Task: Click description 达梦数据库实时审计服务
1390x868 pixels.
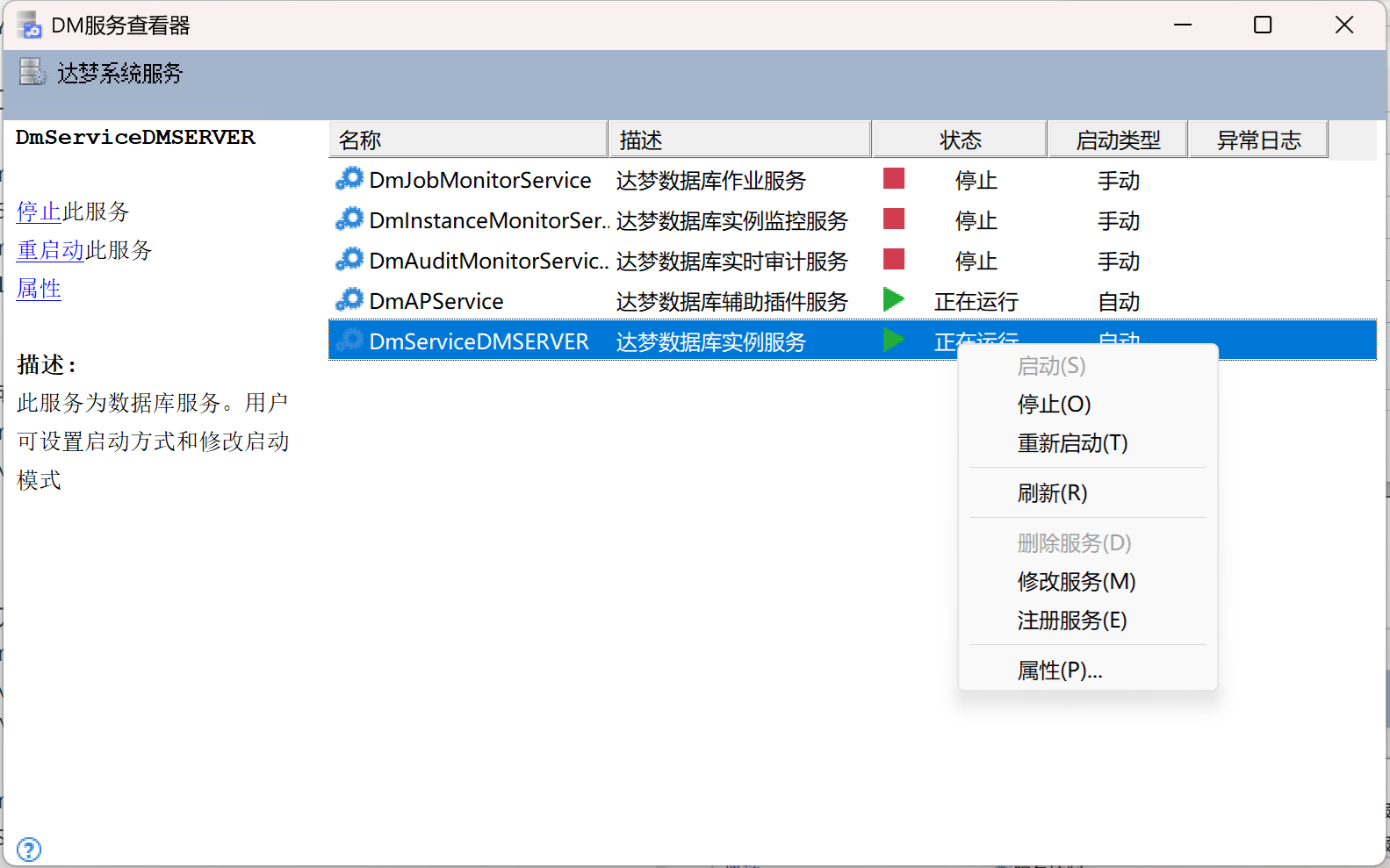Action: click(732, 261)
